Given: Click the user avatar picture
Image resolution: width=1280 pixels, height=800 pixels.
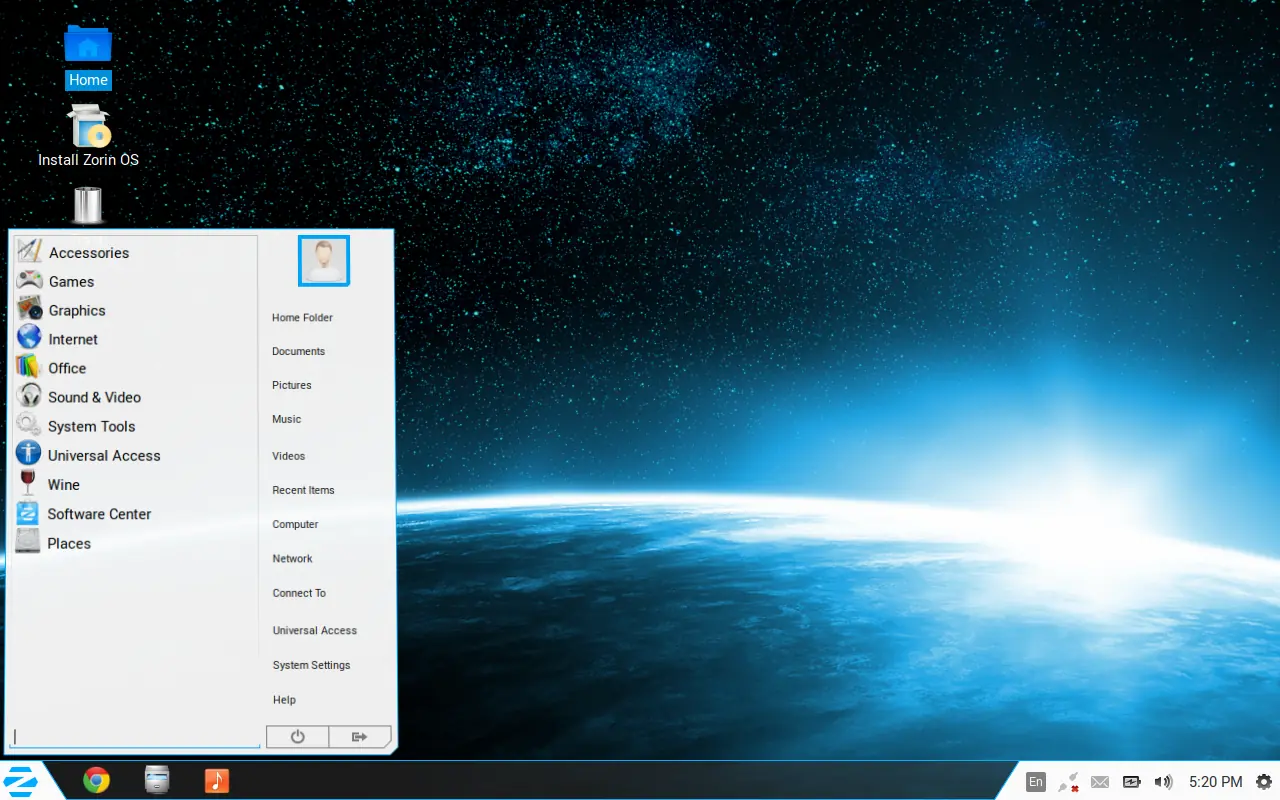Looking at the screenshot, I should [x=324, y=261].
